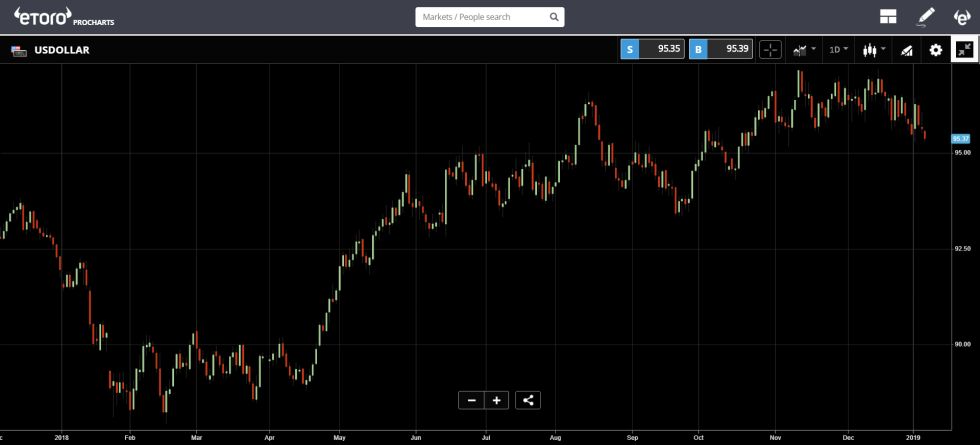Screen dimensions: 980x445
Task: Exit fullscreen with the collapse arrows icon
Action: 964,50
